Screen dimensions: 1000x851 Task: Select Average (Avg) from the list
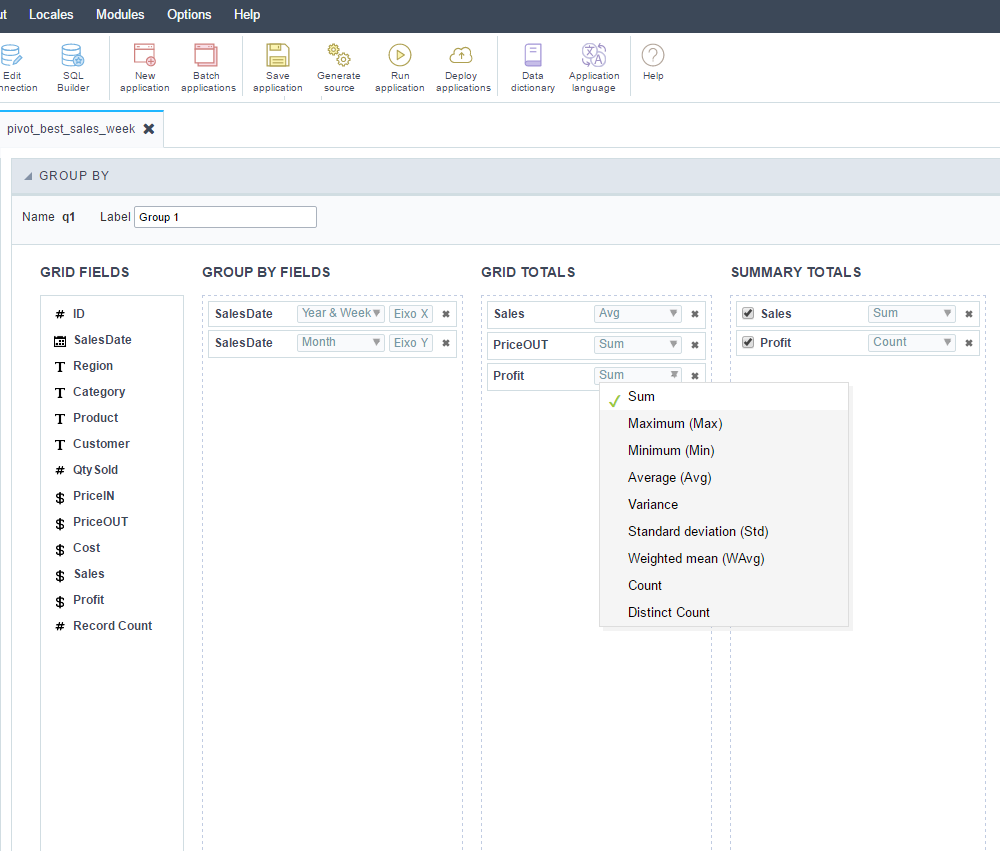(x=669, y=478)
